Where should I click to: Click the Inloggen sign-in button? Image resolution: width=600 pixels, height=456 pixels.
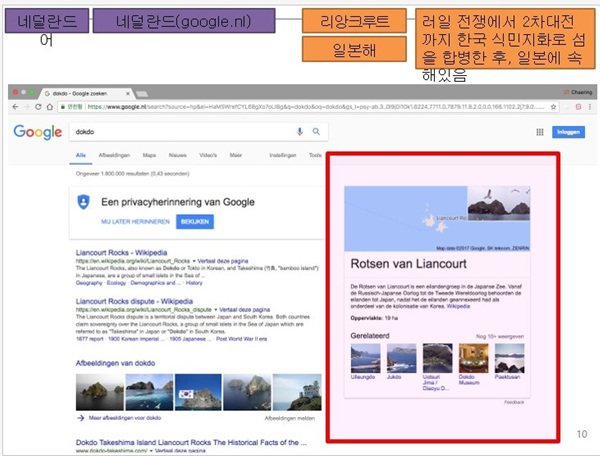pos(568,132)
